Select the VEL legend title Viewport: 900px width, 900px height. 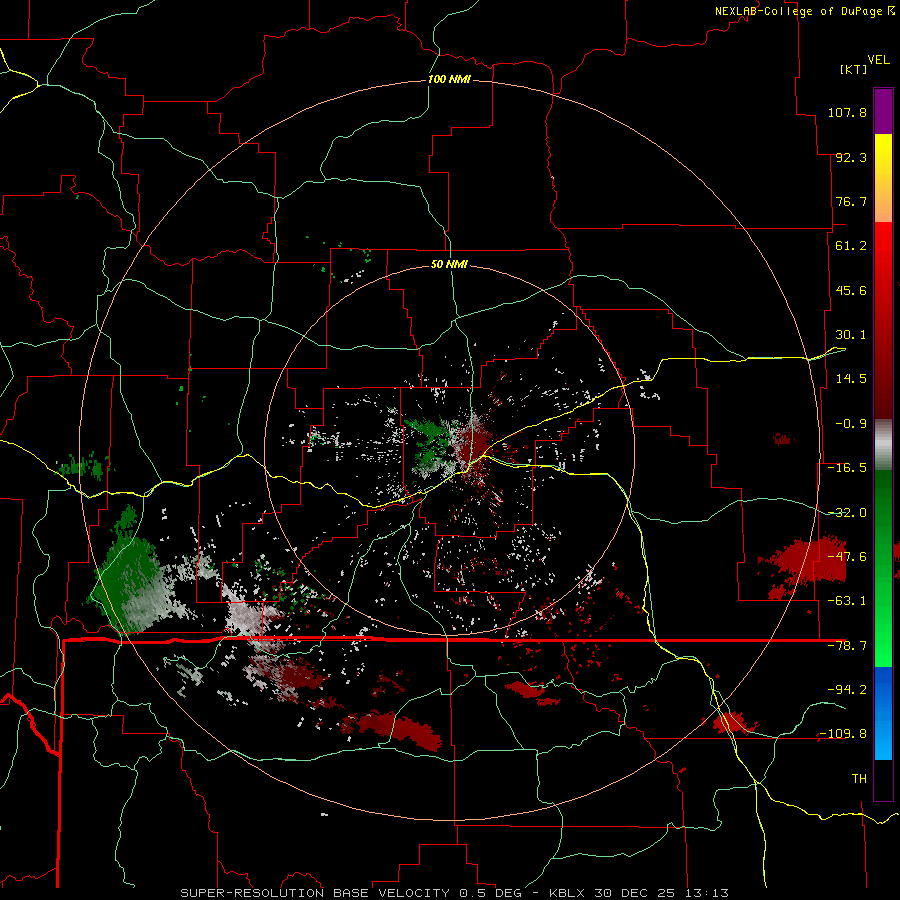pos(878,60)
